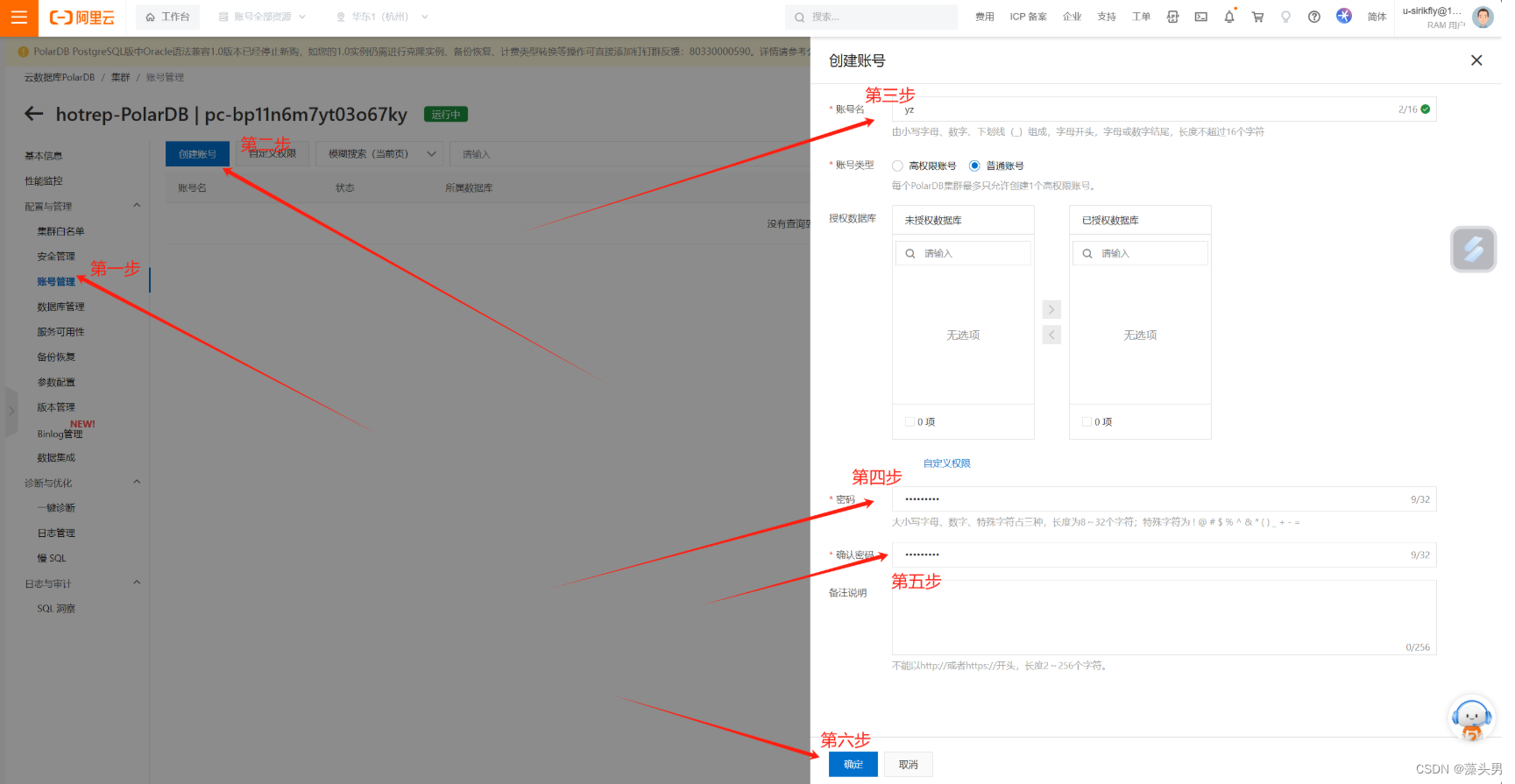Focus the 确认密码 field

coord(1164,554)
